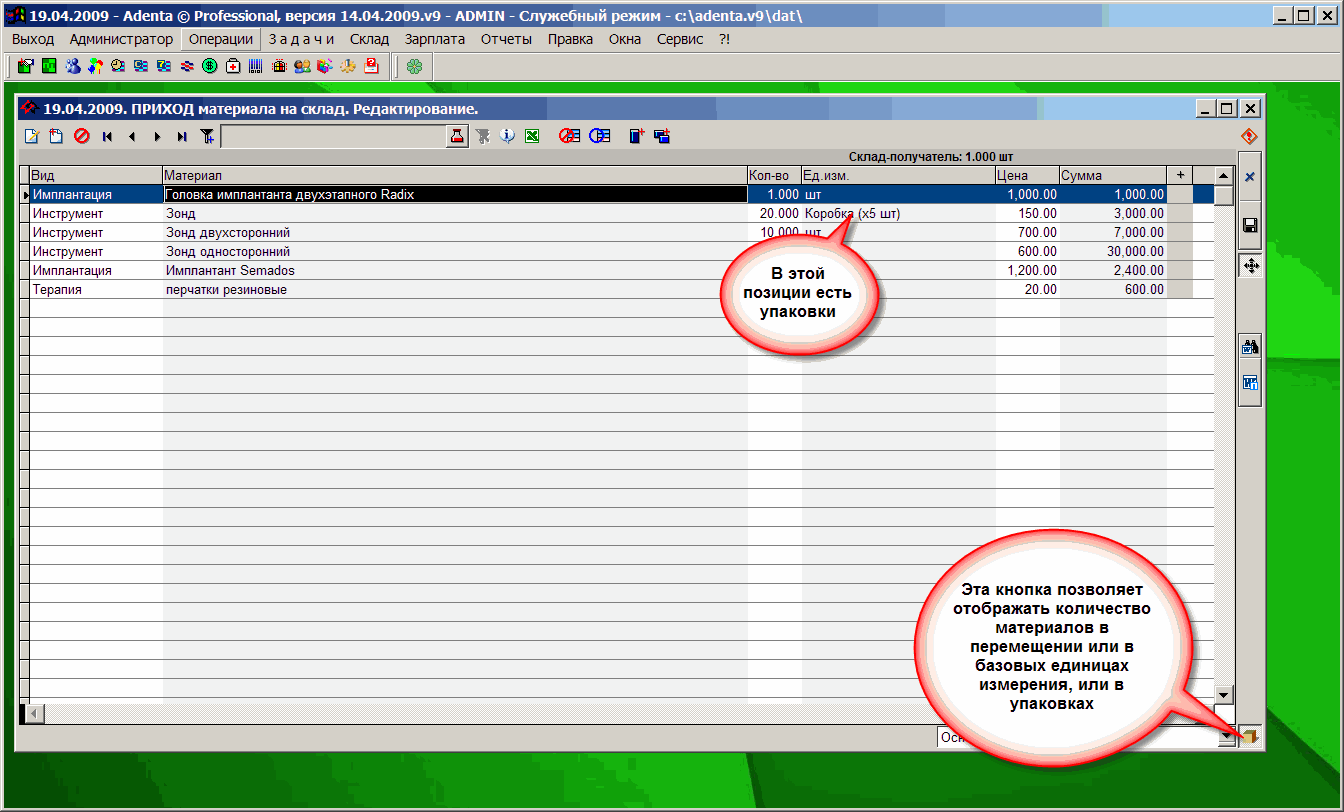Jump to the first record arrow

pos(107,136)
